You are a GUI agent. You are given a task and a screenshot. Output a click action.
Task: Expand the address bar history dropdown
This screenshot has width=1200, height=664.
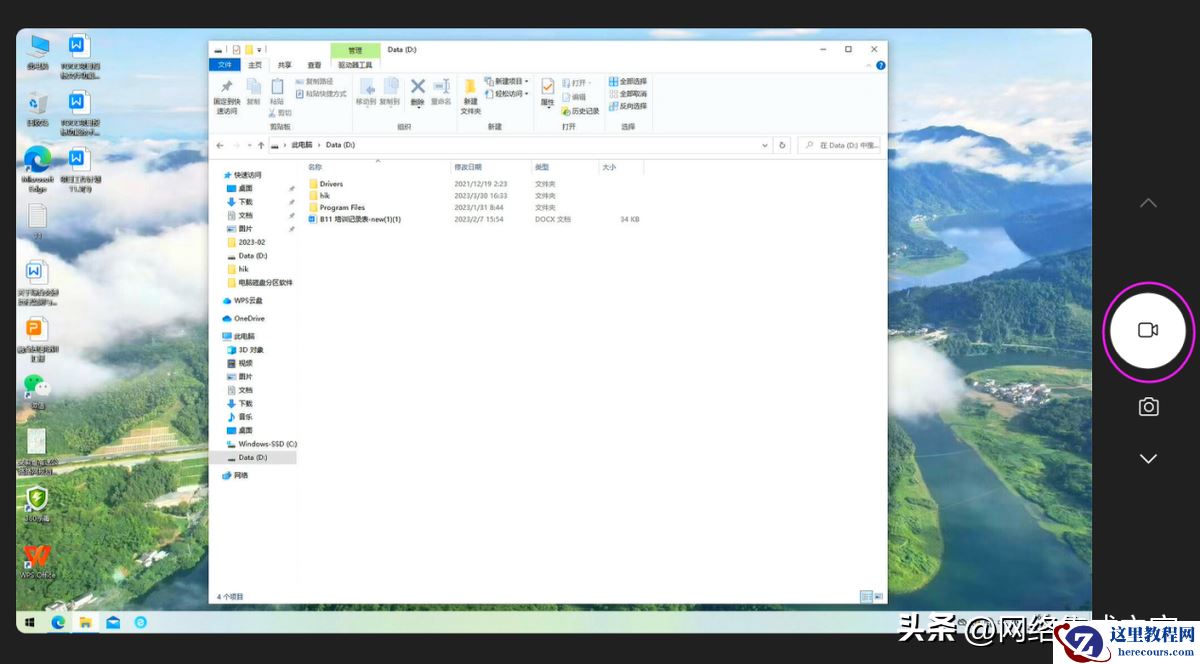(764, 145)
